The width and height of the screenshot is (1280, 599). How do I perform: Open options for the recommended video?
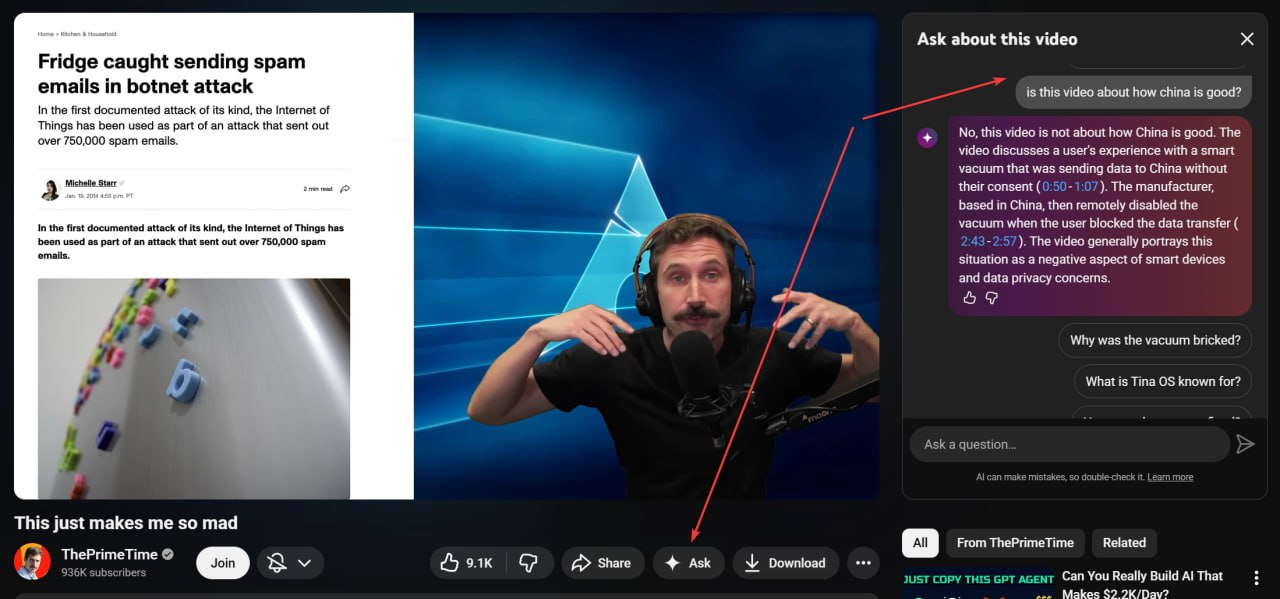pyautogui.click(x=1257, y=577)
